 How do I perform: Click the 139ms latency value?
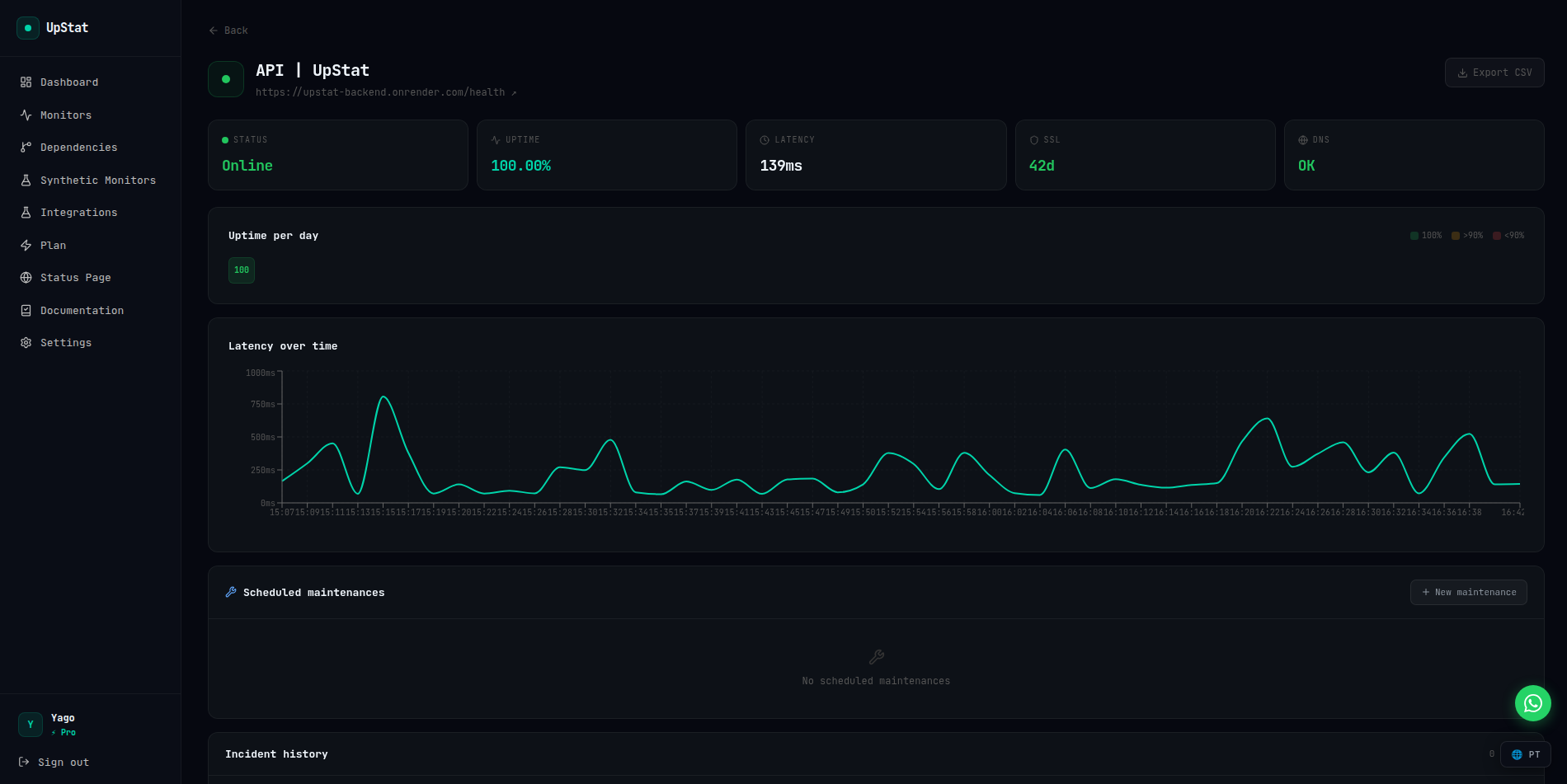click(x=781, y=166)
